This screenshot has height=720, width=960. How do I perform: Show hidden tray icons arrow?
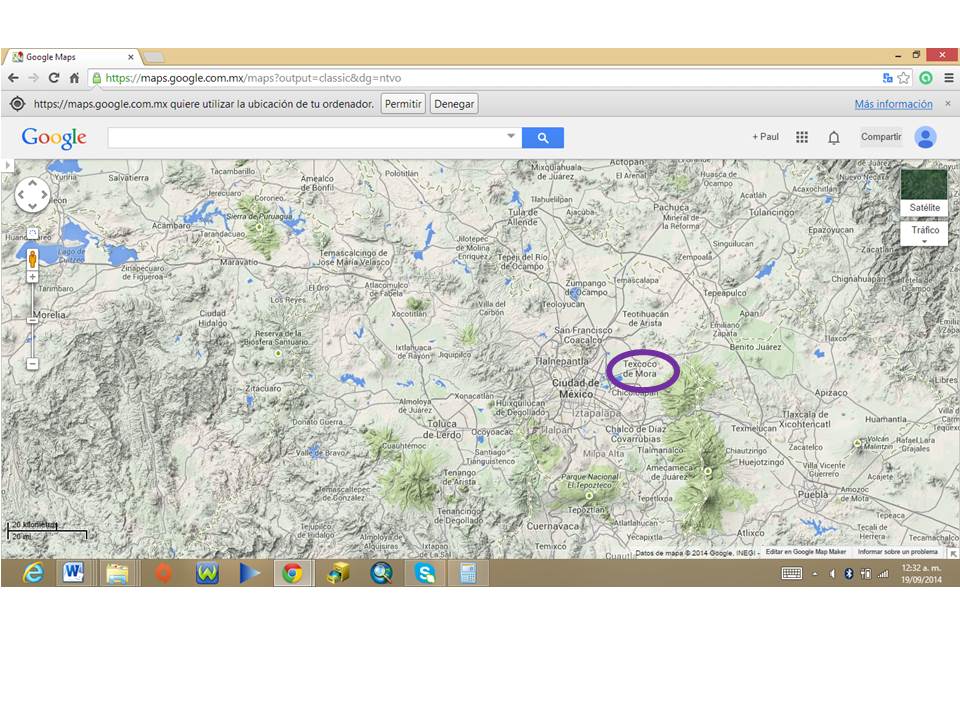tap(815, 574)
